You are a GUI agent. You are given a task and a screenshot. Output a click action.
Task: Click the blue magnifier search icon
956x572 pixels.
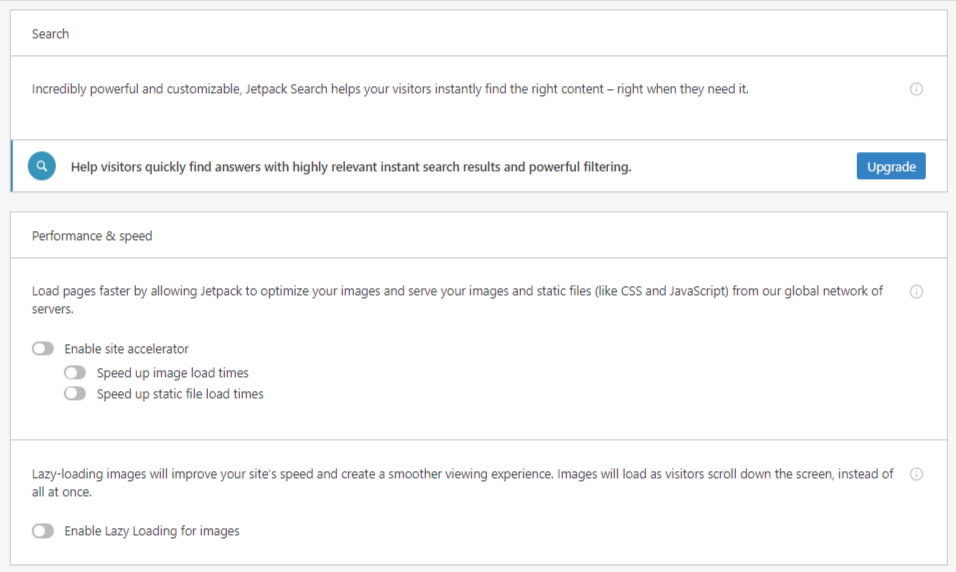[x=41, y=166]
